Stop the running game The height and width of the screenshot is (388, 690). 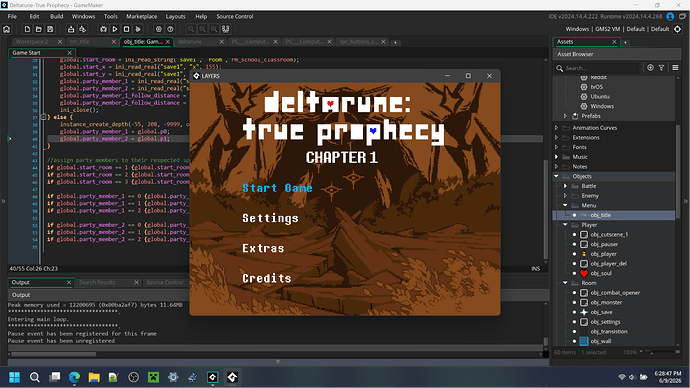point(126,29)
